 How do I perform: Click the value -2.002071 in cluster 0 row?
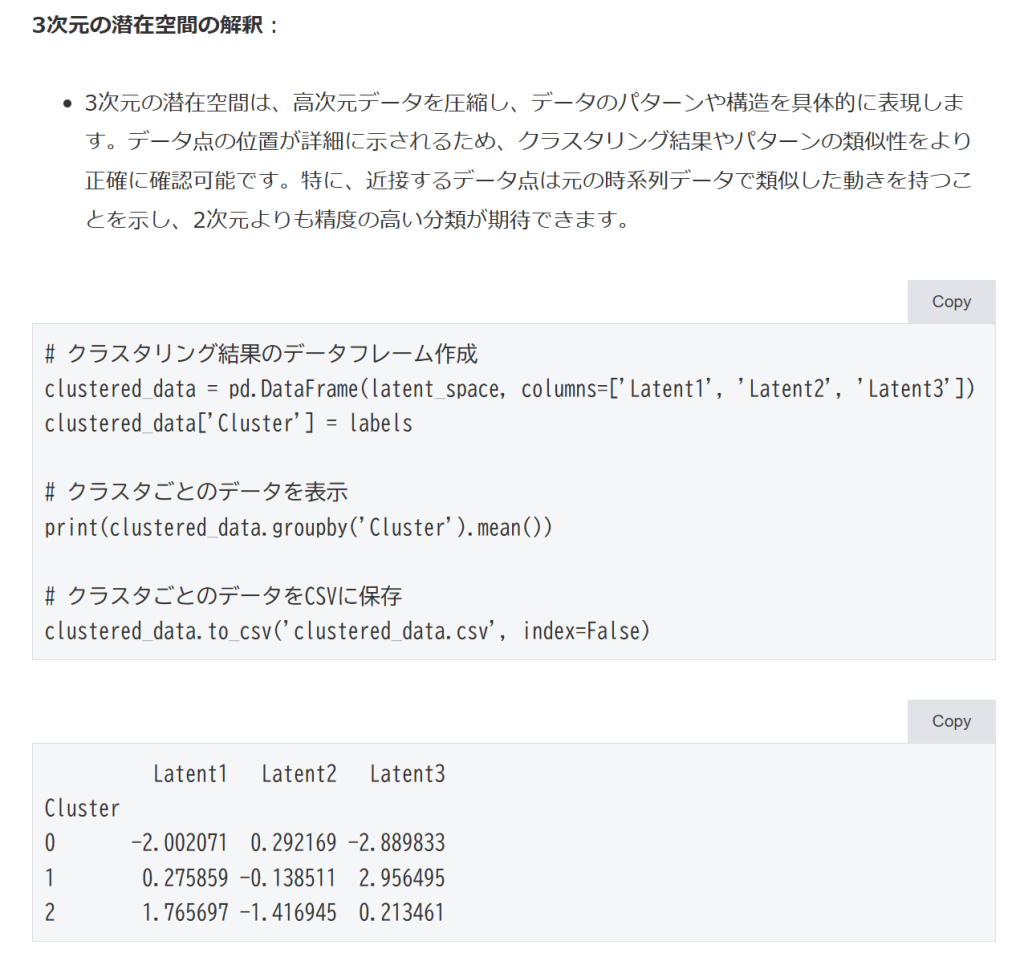(x=179, y=843)
